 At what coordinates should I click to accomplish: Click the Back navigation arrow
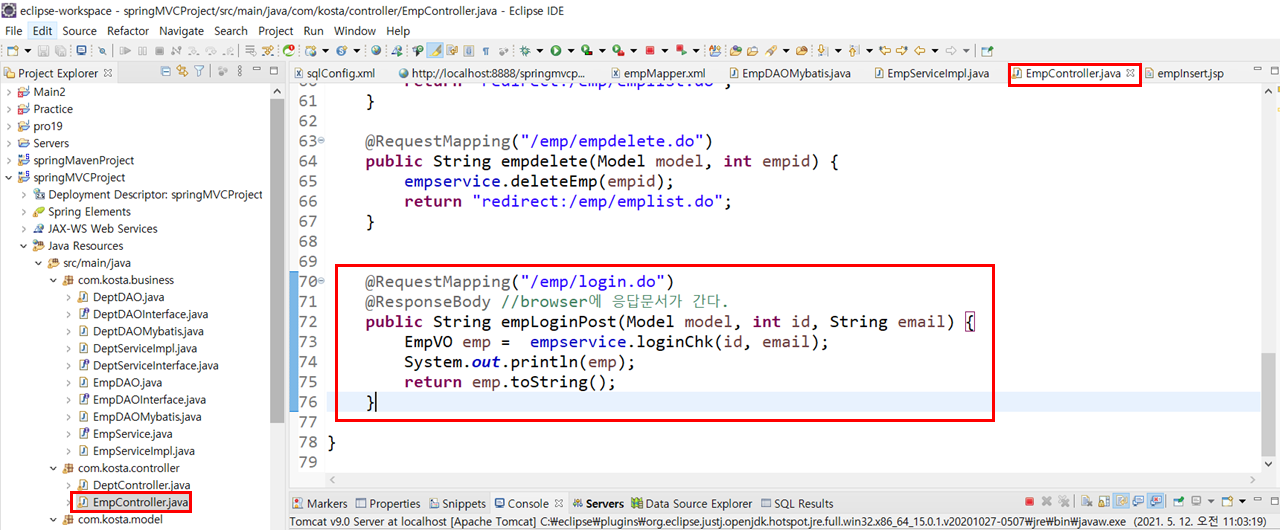click(x=919, y=50)
